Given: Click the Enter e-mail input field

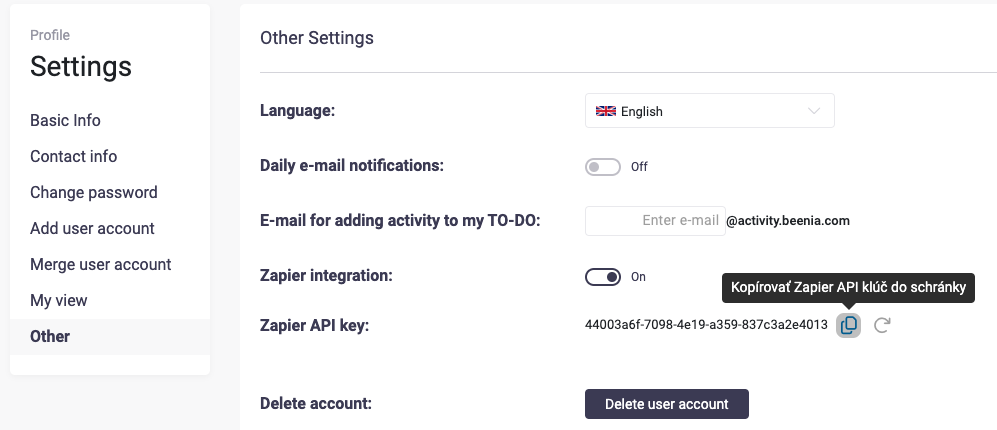Looking at the screenshot, I should [x=655, y=220].
